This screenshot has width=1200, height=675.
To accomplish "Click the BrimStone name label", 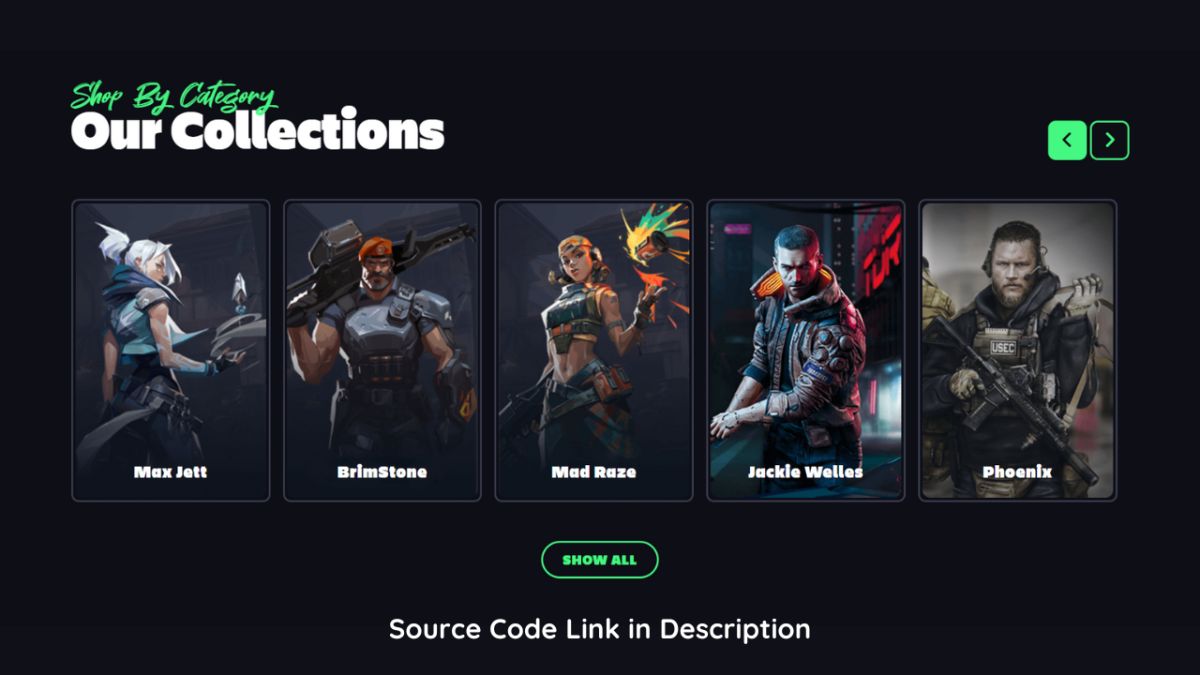I will [x=382, y=472].
